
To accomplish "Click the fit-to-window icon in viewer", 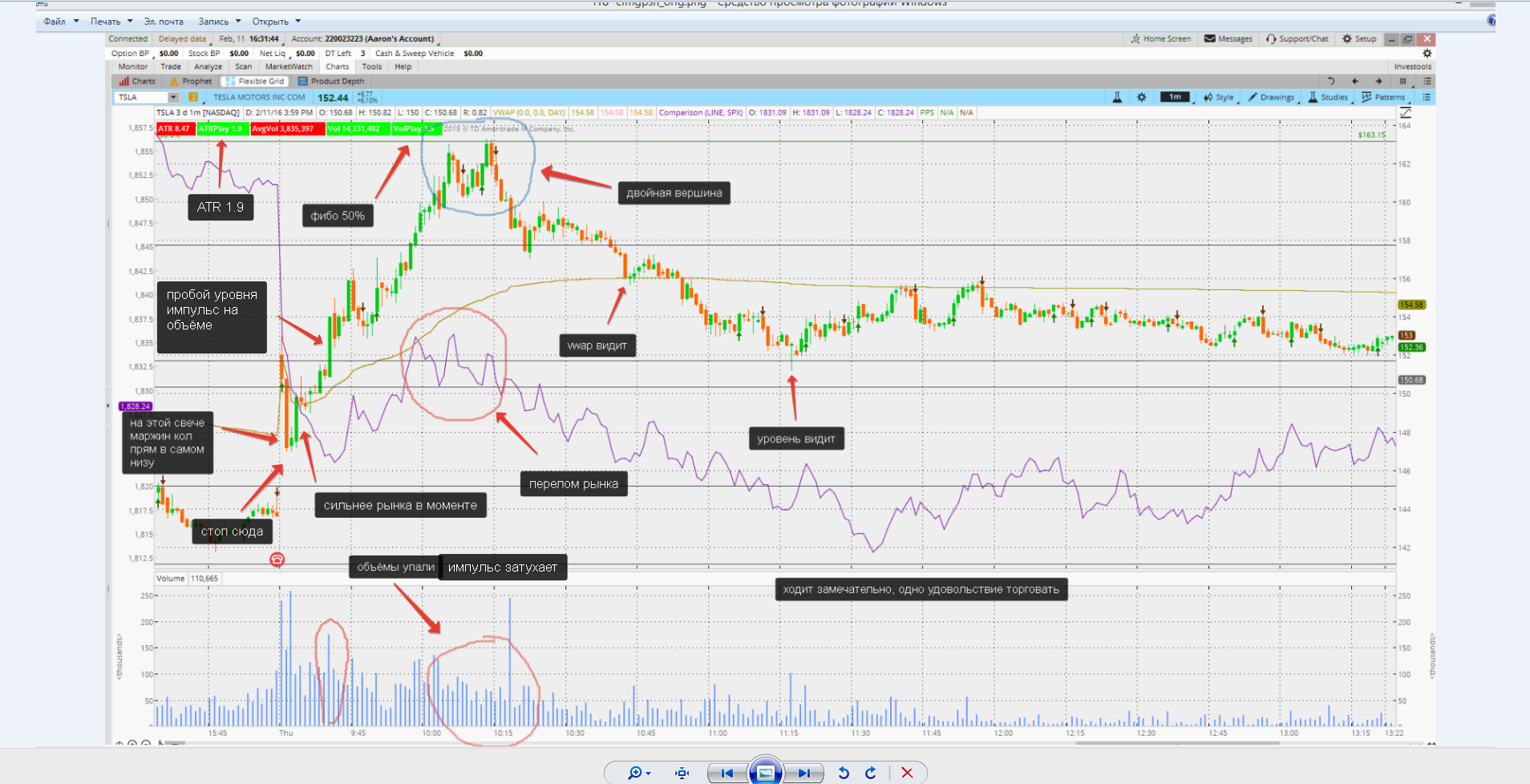I will click(682, 773).
